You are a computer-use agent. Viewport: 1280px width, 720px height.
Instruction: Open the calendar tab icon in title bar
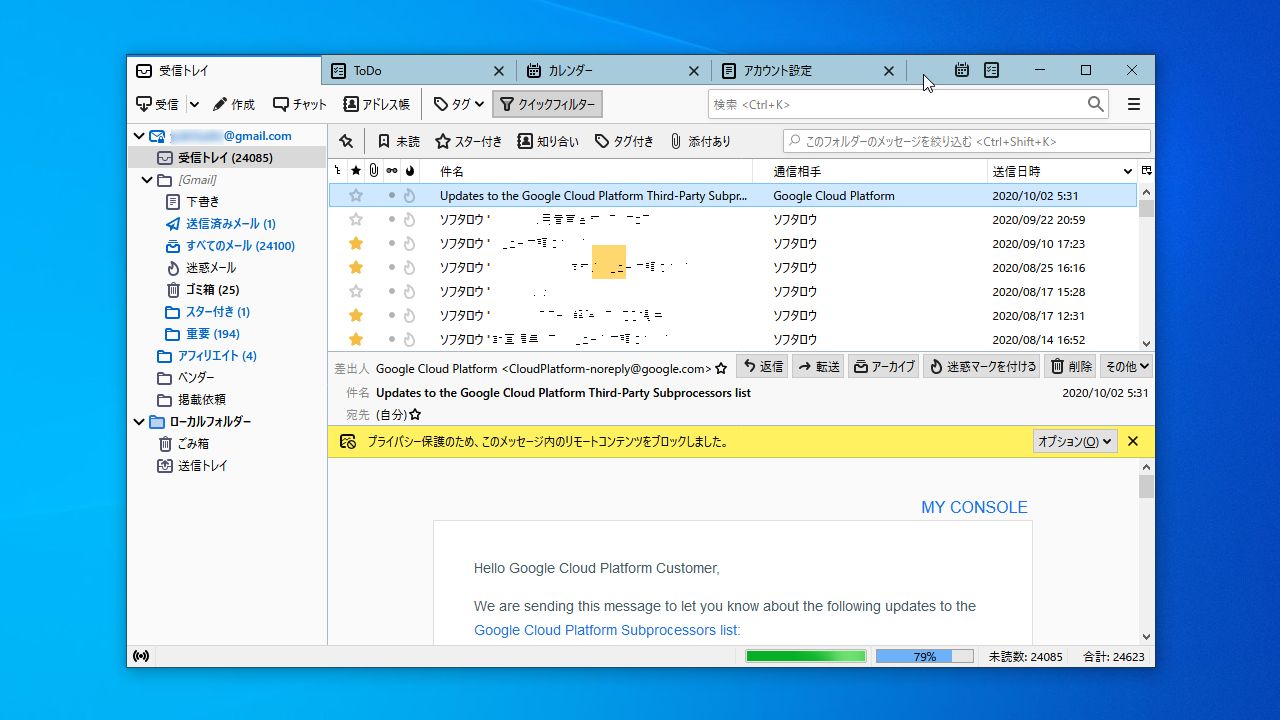(961, 70)
